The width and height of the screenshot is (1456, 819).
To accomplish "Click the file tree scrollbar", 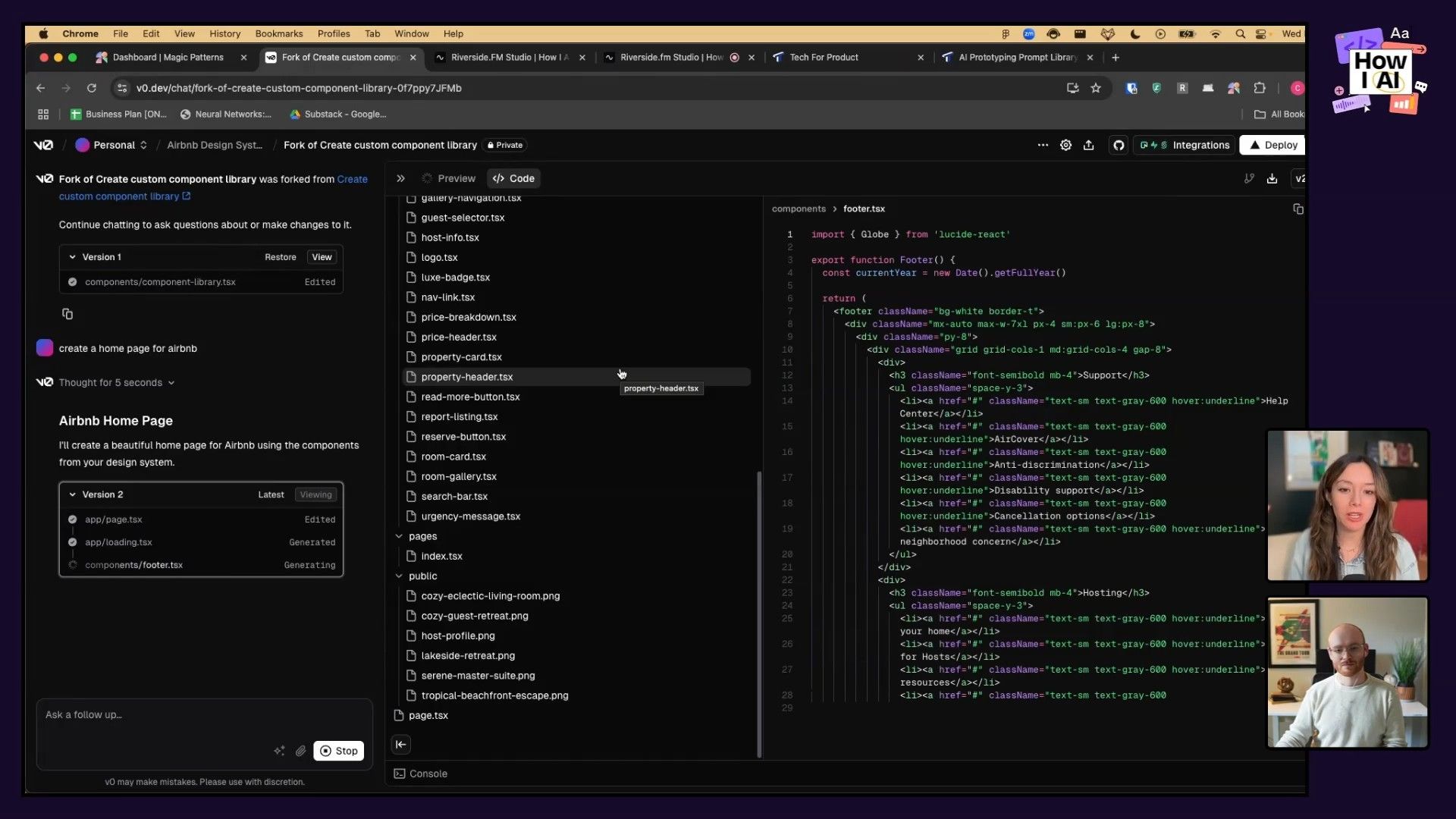I will pyautogui.click(x=759, y=614).
